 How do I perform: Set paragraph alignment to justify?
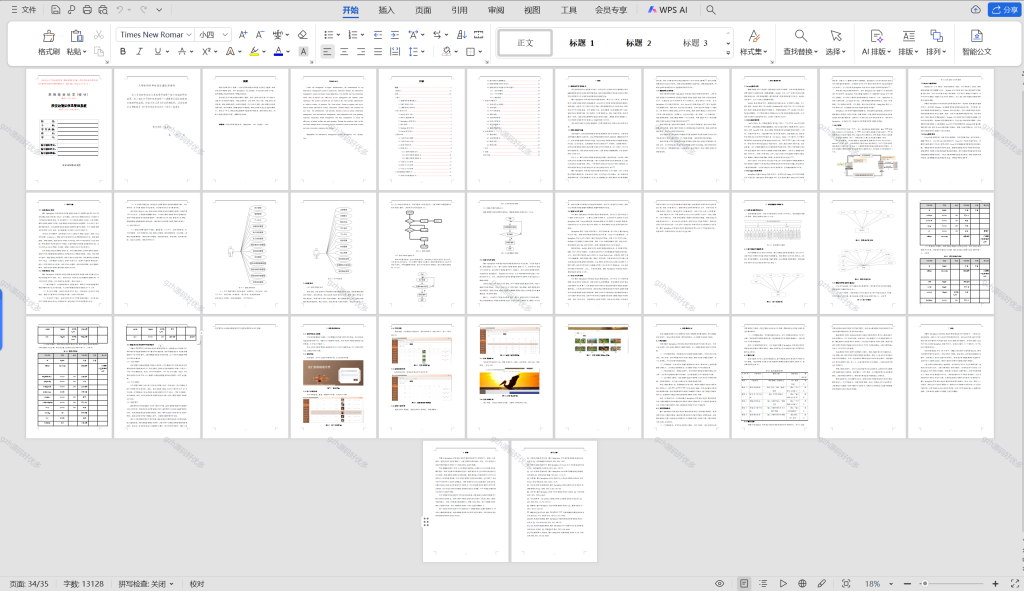(x=377, y=52)
